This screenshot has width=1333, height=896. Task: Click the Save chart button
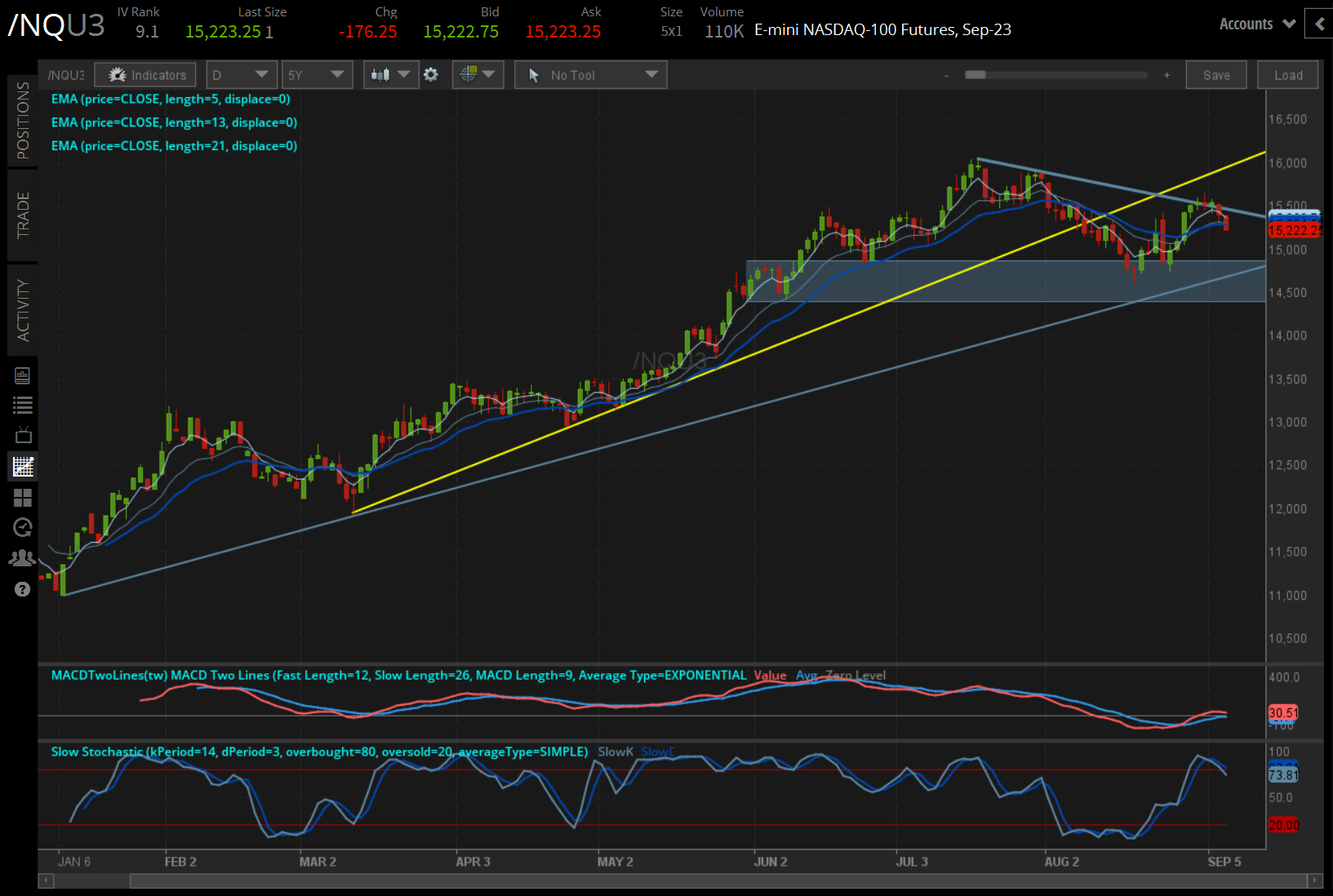tap(1215, 75)
